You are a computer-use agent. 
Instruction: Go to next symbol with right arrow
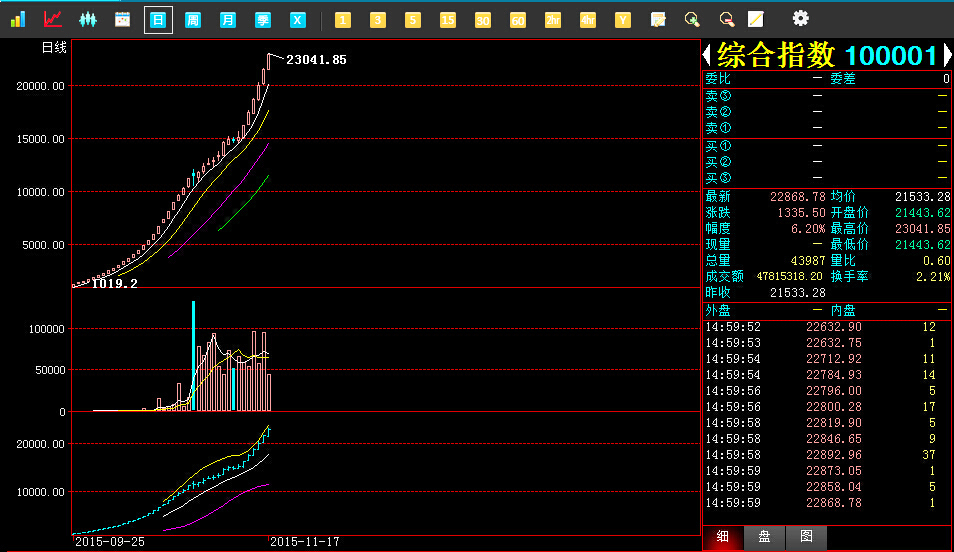coord(946,55)
